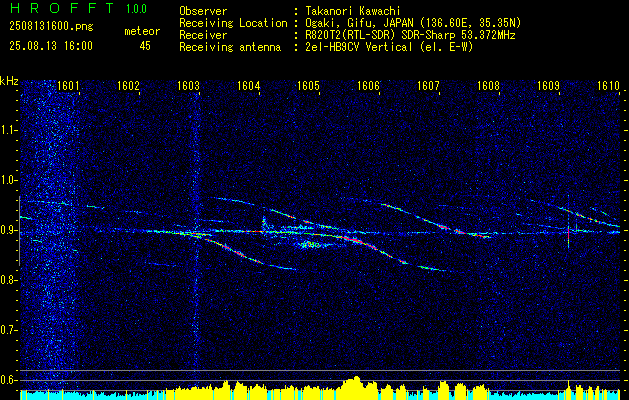Click the kHz axis unit label

coord(9,81)
